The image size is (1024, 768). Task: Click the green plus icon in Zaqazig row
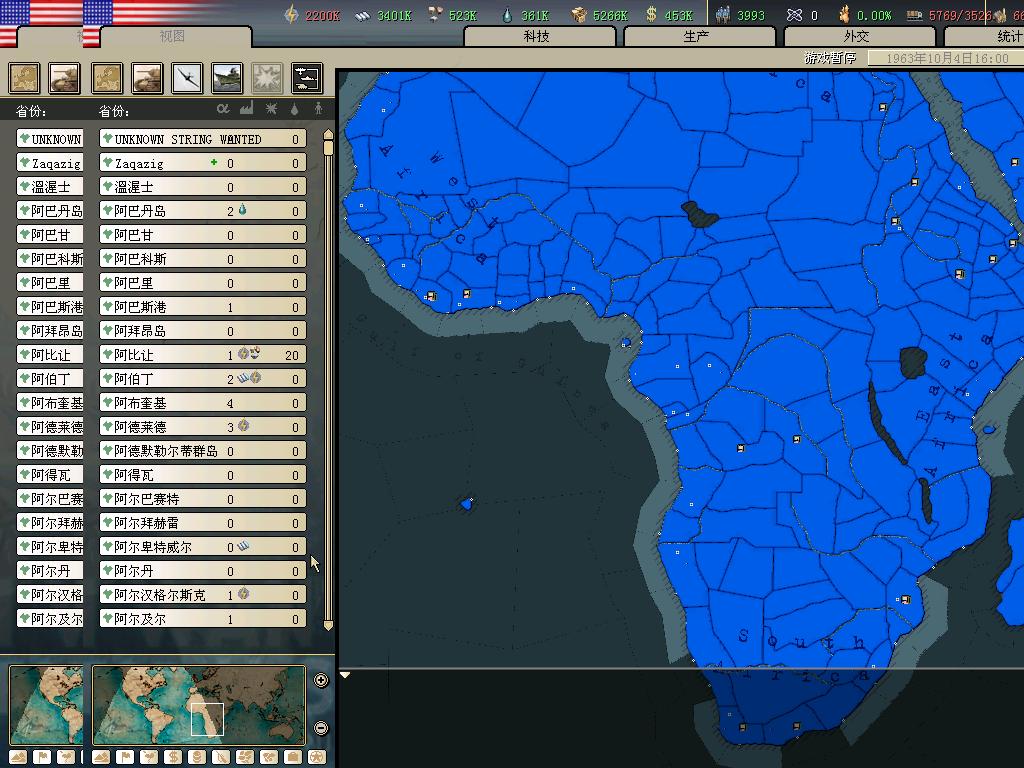pos(214,162)
